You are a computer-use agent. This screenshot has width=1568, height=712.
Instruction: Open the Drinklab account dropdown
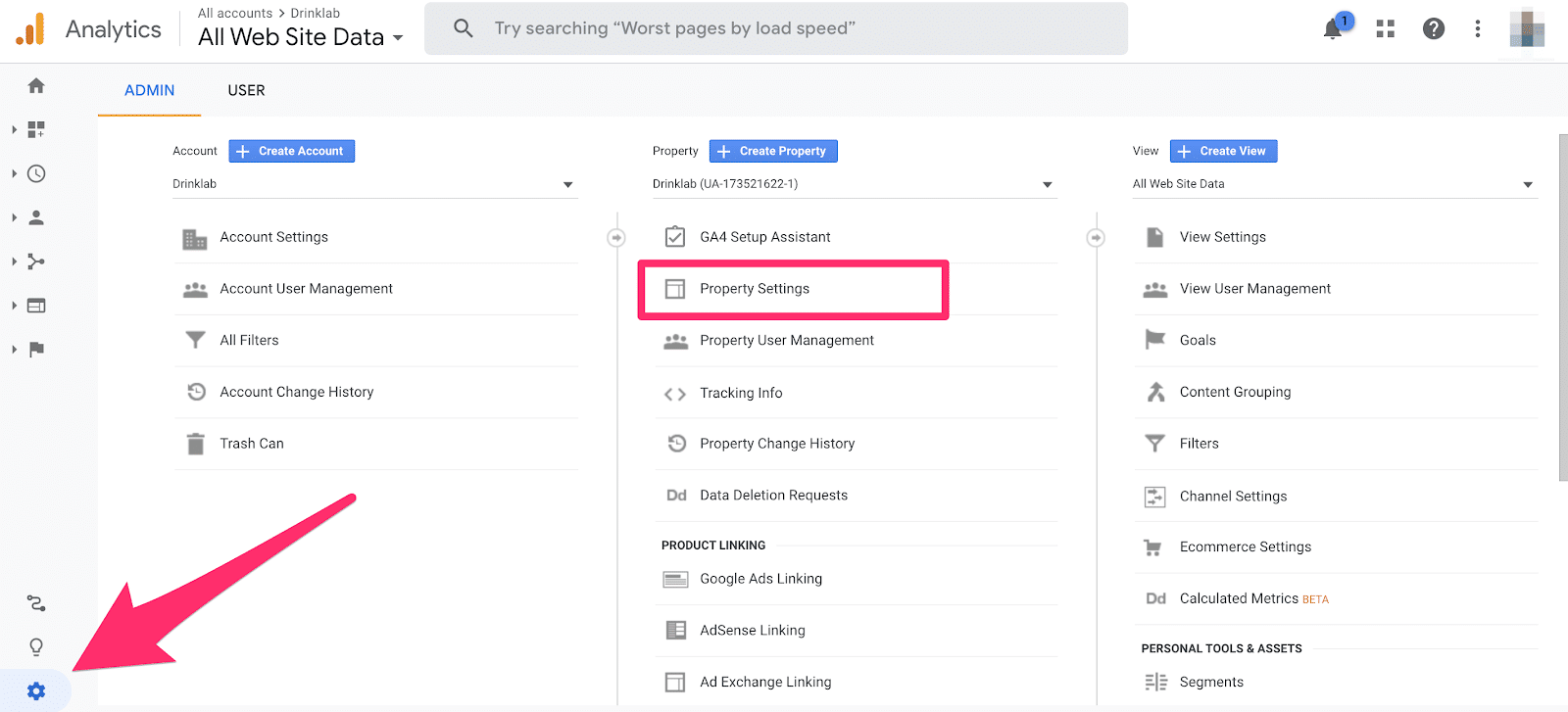pos(374,184)
